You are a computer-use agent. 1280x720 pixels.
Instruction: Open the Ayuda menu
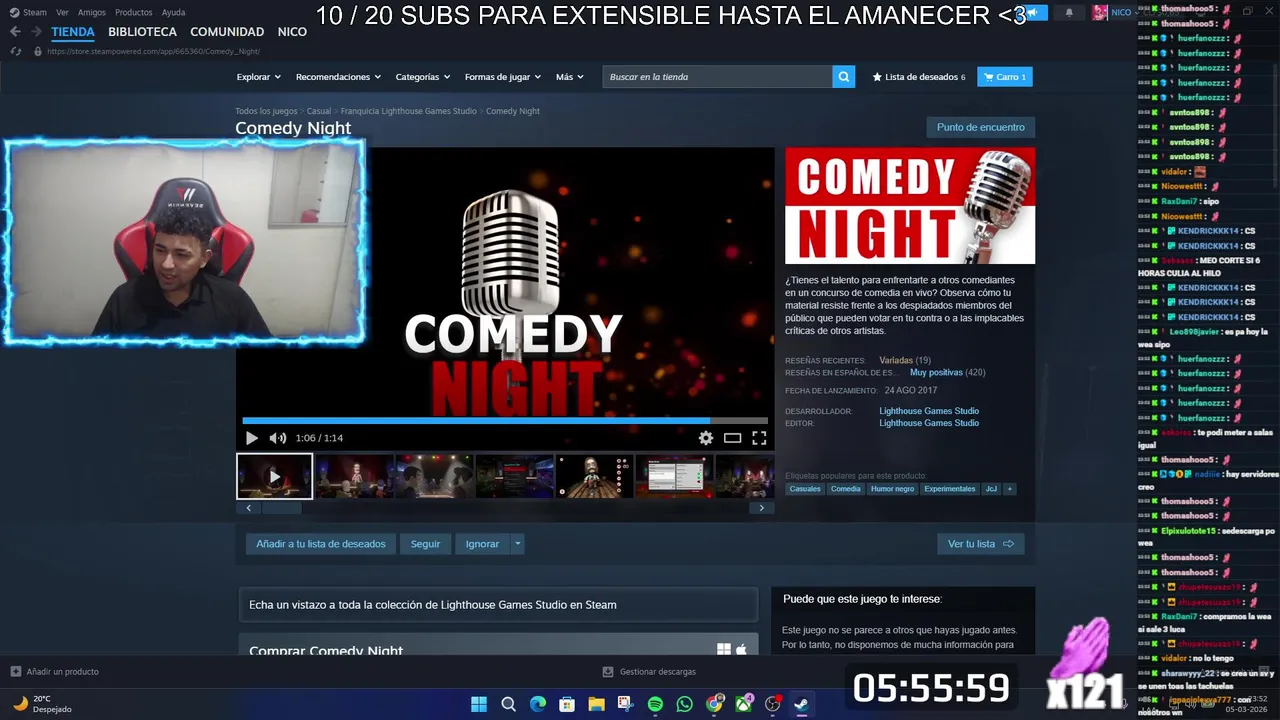pyautogui.click(x=173, y=13)
